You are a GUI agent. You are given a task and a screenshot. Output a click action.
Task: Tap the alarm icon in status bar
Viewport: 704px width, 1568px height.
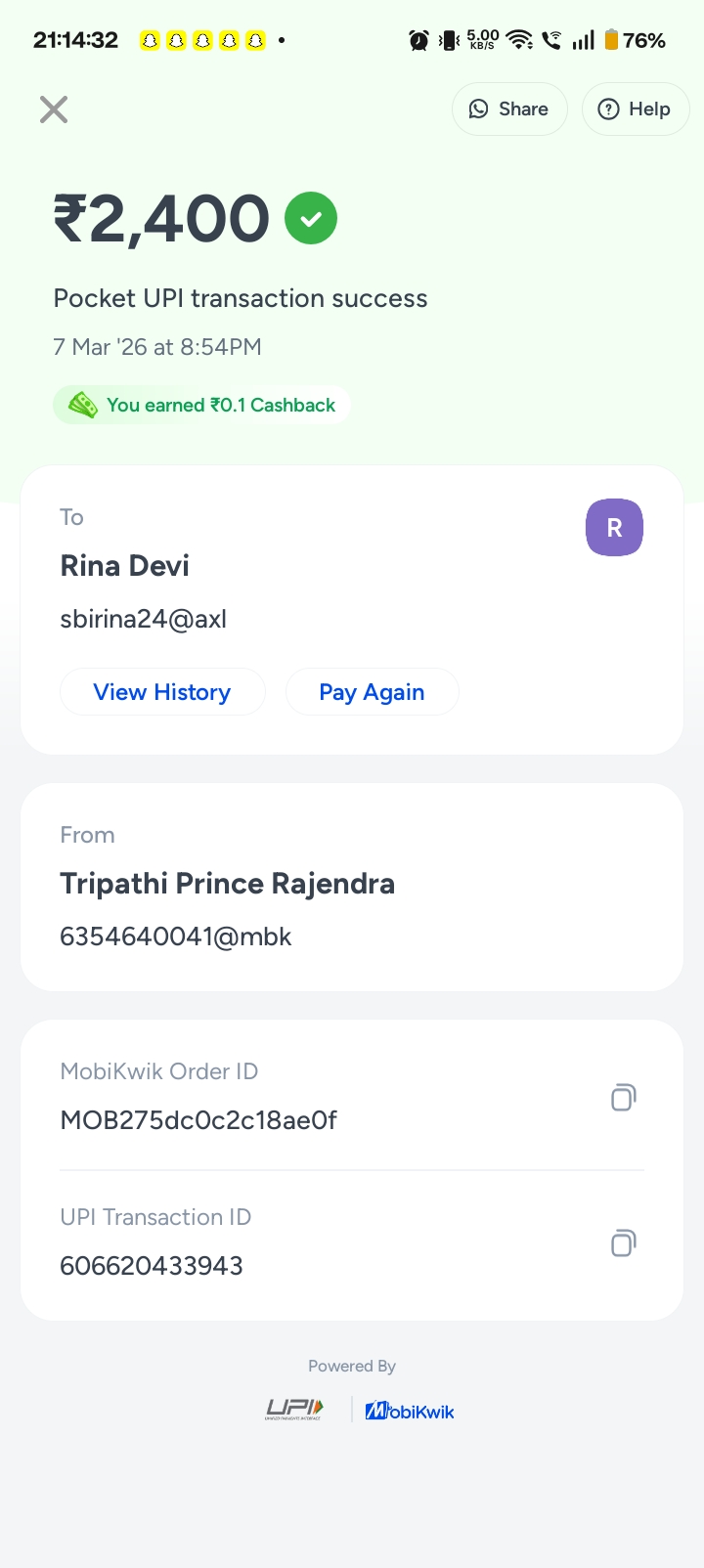[418, 40]
